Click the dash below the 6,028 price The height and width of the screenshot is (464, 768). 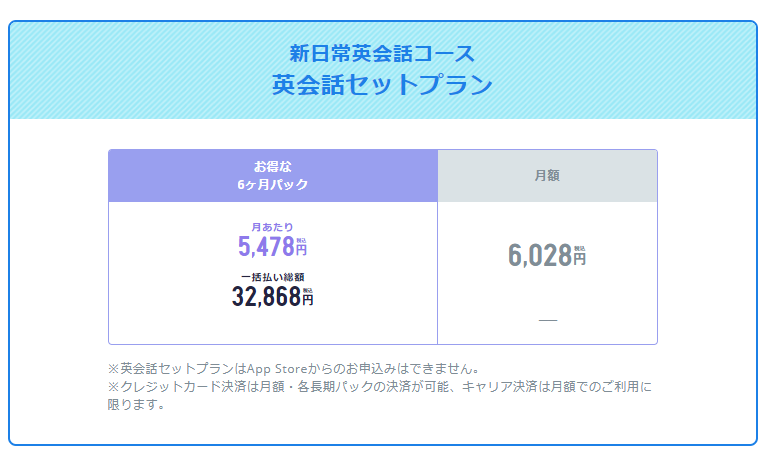click(547, 320)
